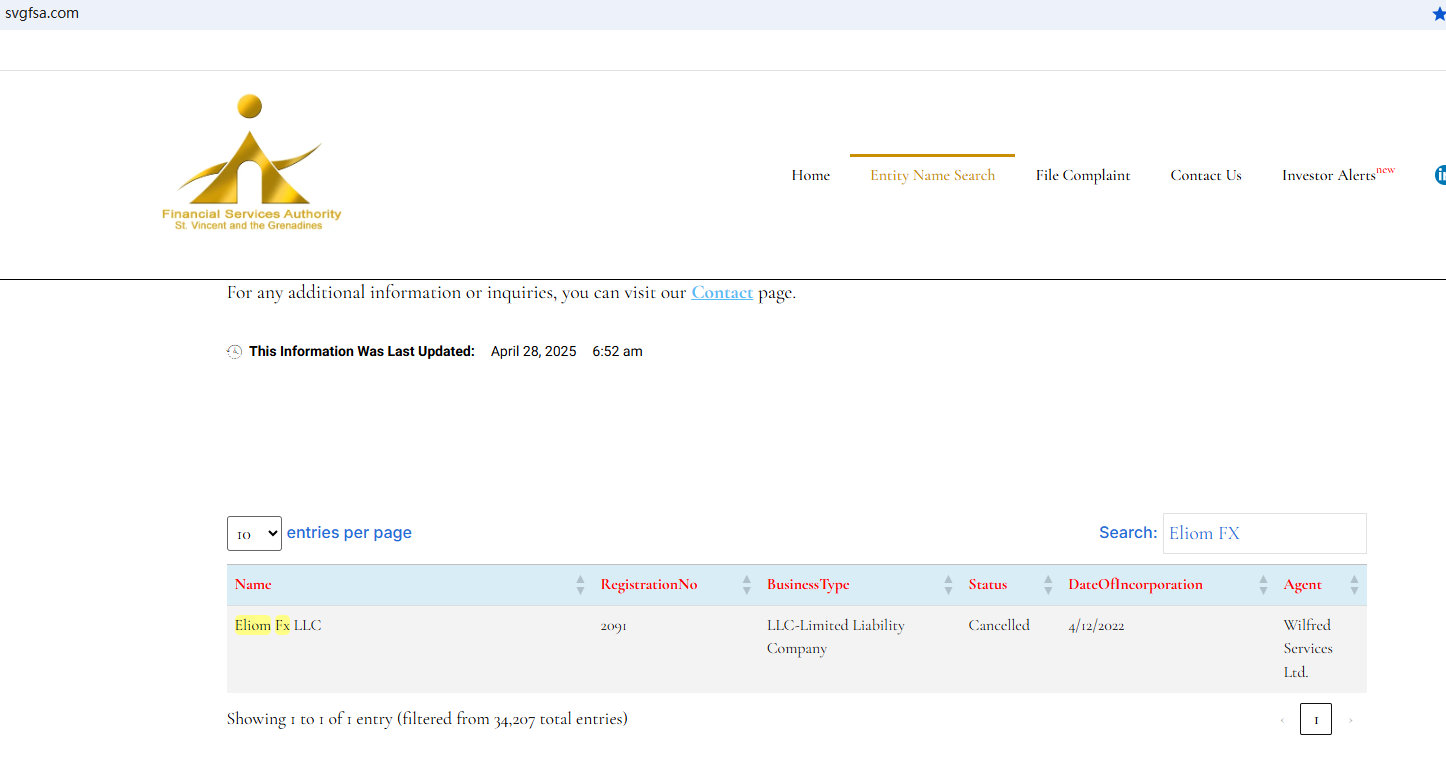Click the April 28, 2025 date text
Image resolution: width=1446 pixels, height=764 pixels.
tap(534, 352)
